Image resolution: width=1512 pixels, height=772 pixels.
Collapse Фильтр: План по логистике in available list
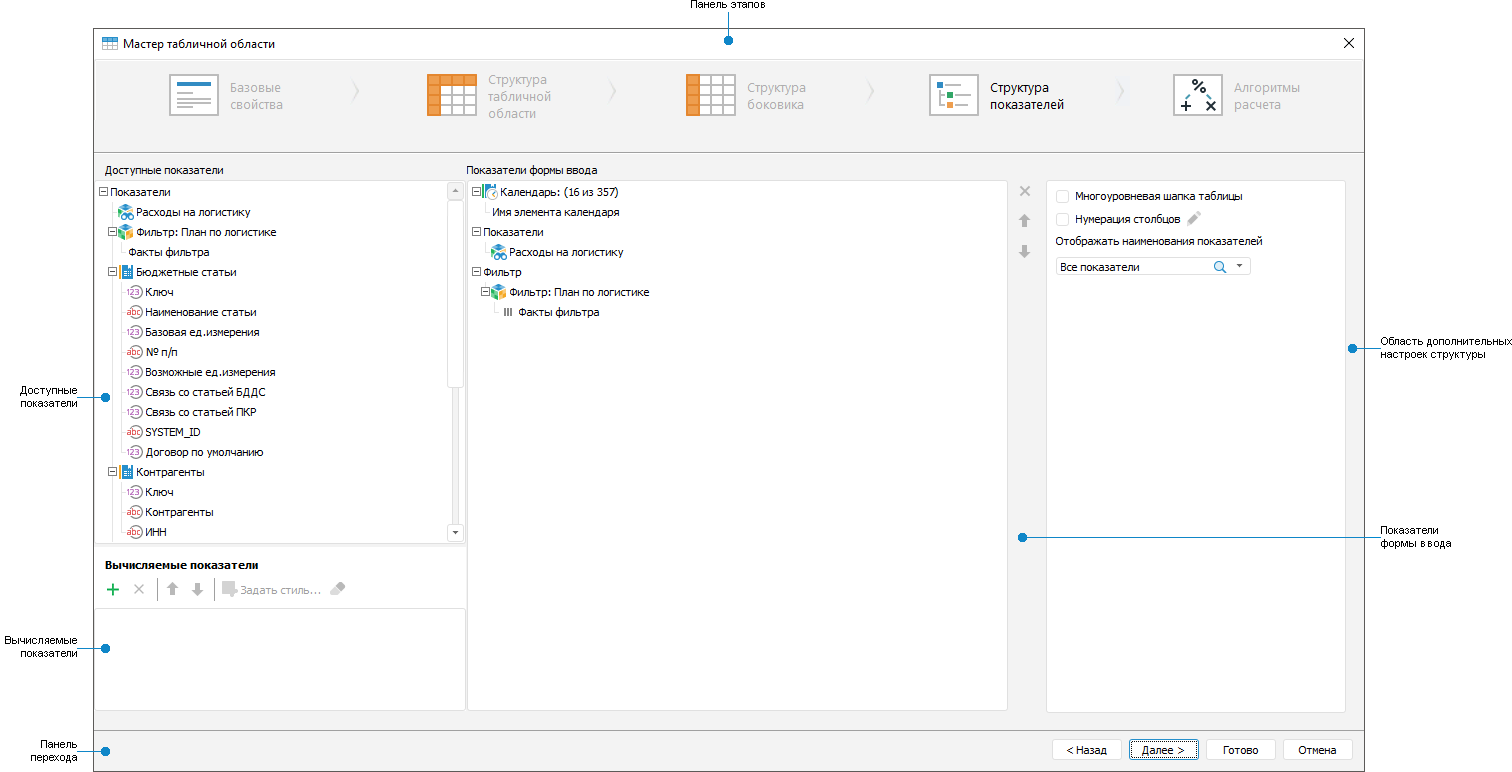112,232
